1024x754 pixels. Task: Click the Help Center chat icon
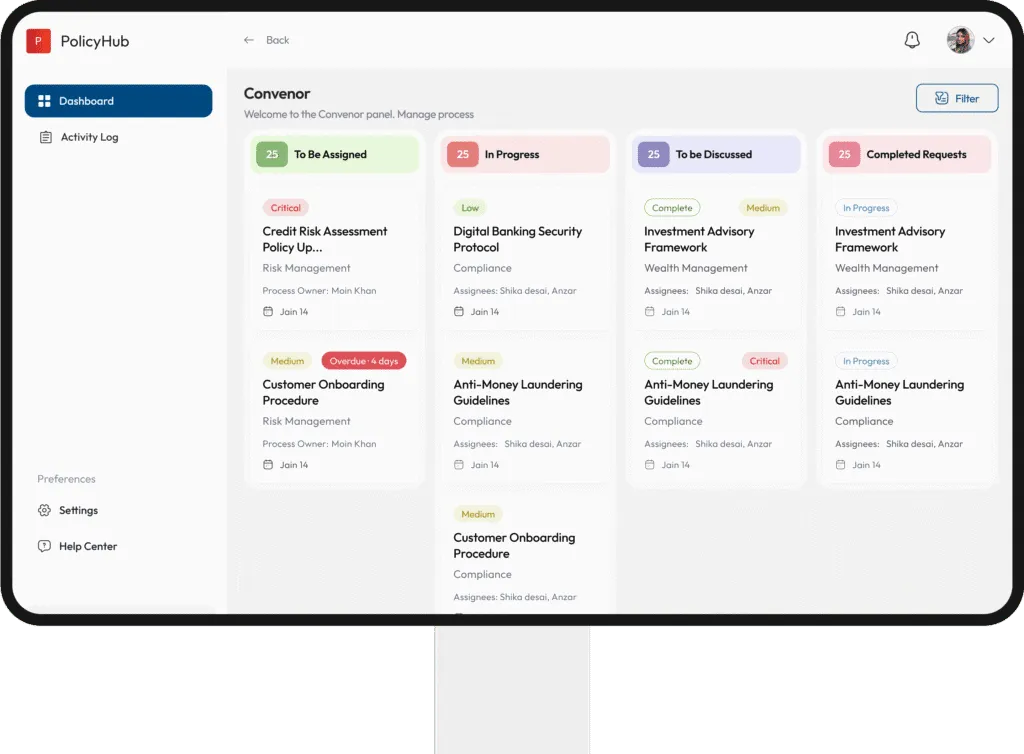pyautogui.click(x=44, y=546)
